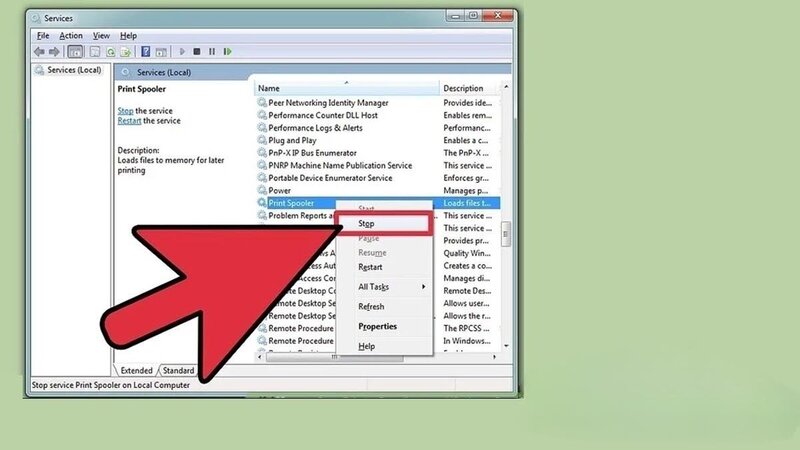Click the Export List toolbar icon
The height and width of the screenshot is (450, 800).
point(126,52)
